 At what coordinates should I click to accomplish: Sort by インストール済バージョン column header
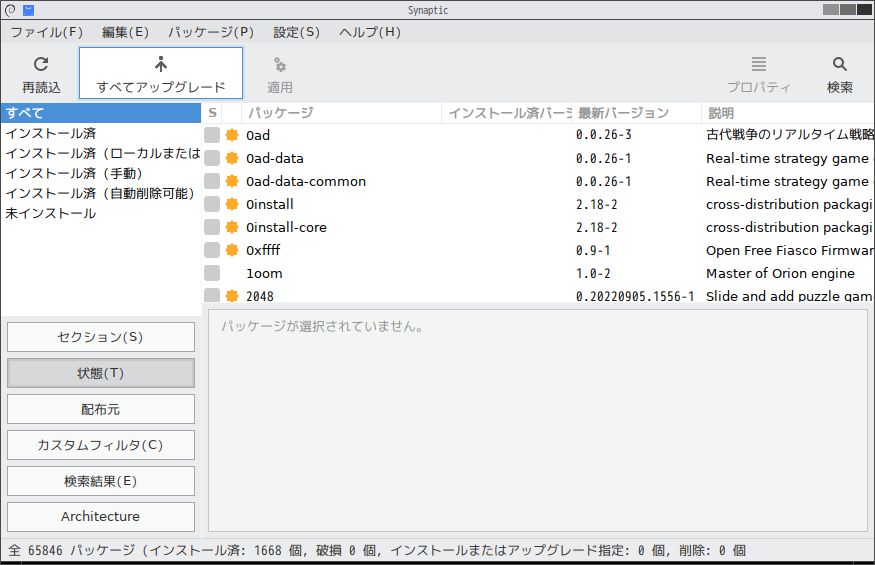click(507, 113)
